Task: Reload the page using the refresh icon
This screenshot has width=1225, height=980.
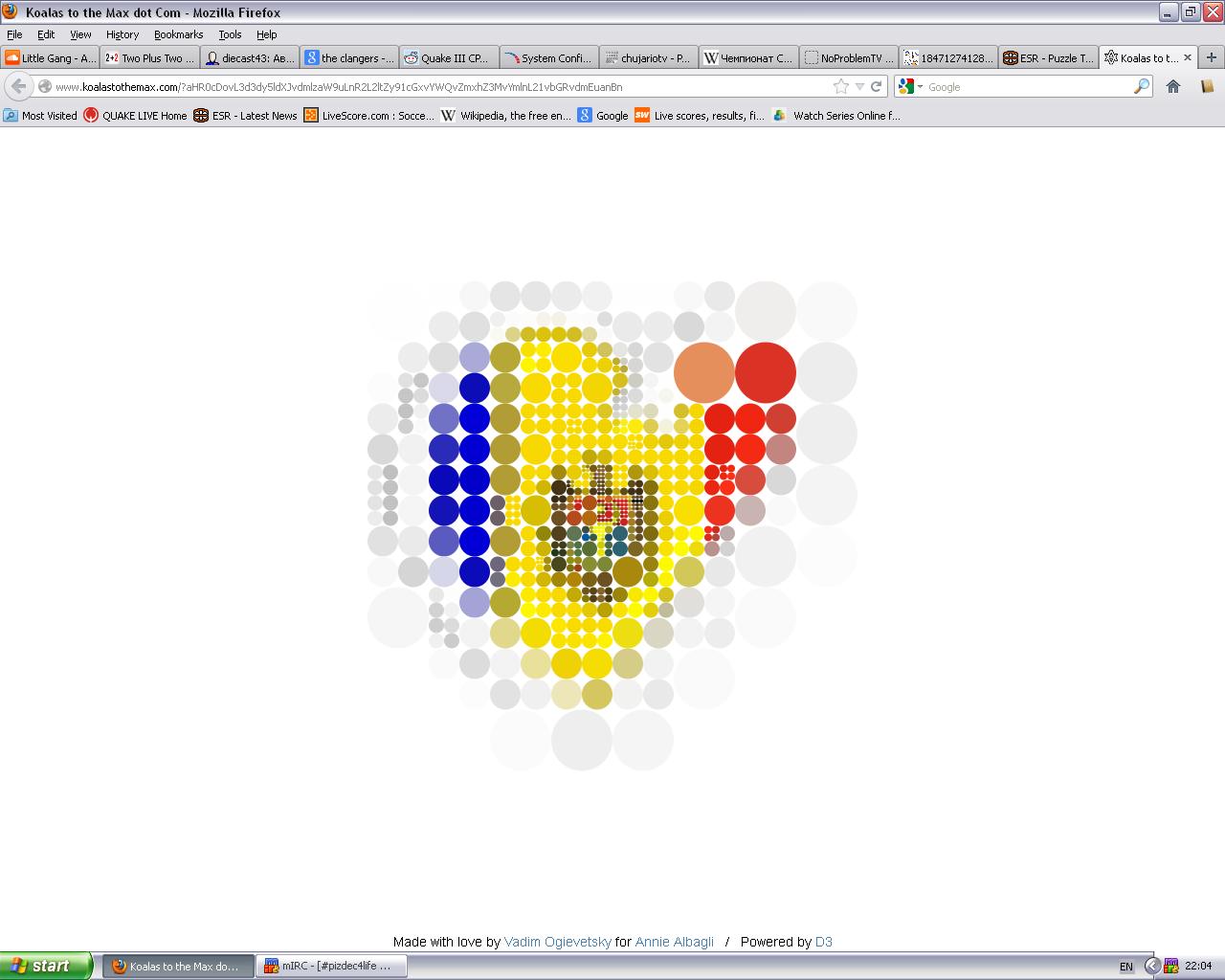Action: click(x=876, y=86)
